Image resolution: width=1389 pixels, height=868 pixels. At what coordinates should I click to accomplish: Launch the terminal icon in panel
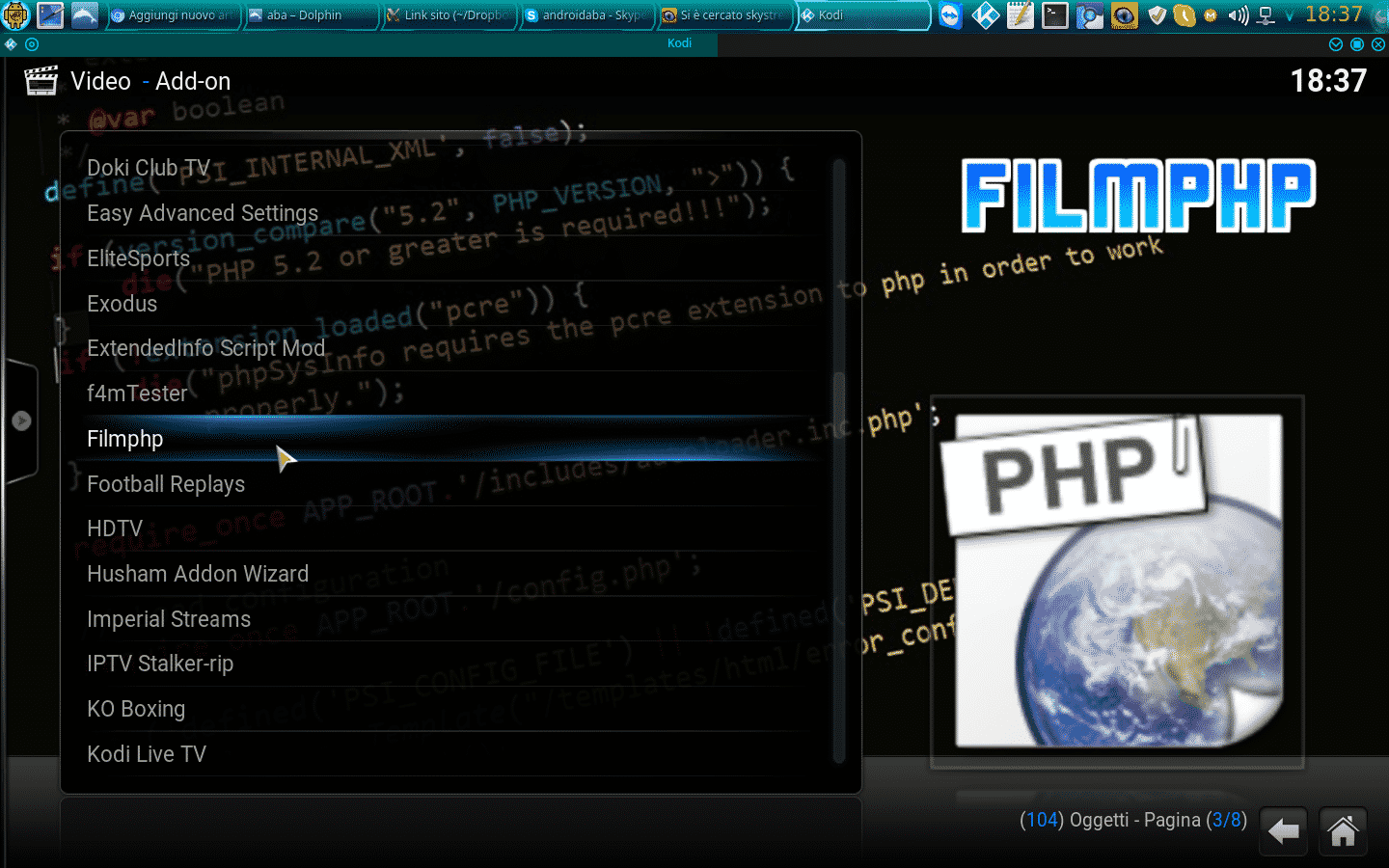click(1054, 15)
